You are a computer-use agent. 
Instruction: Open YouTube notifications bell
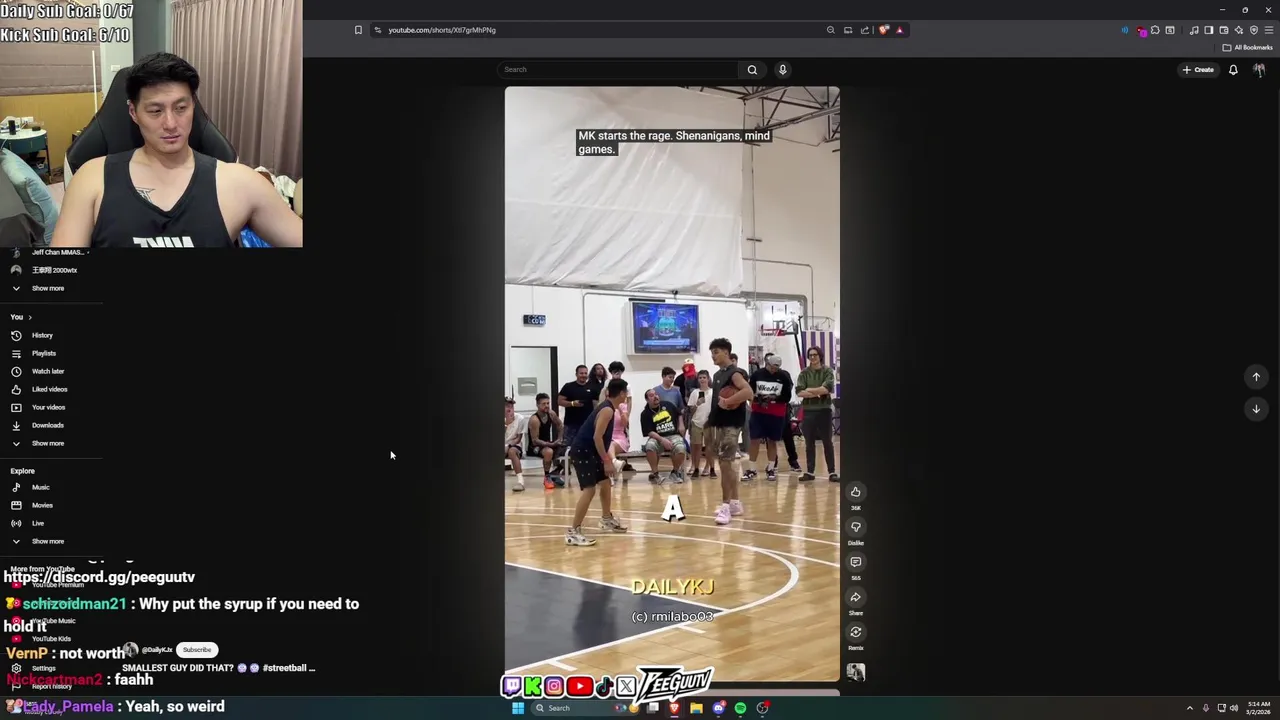coord(1233,70)
